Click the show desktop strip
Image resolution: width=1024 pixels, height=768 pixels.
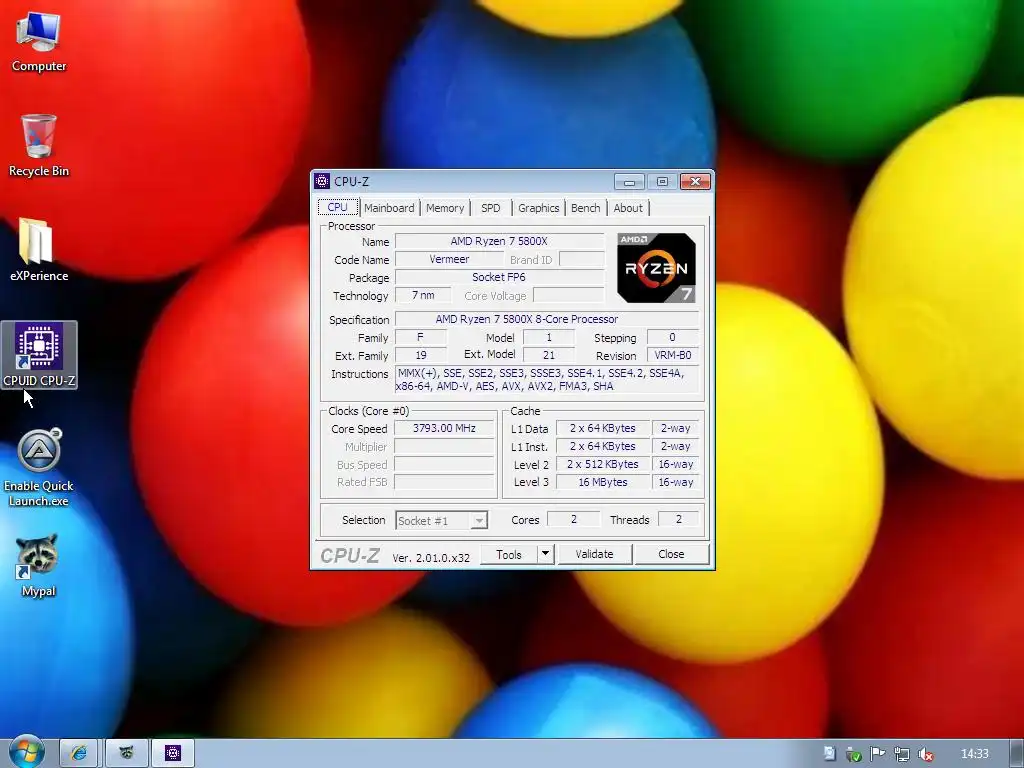click(1017, 754)
